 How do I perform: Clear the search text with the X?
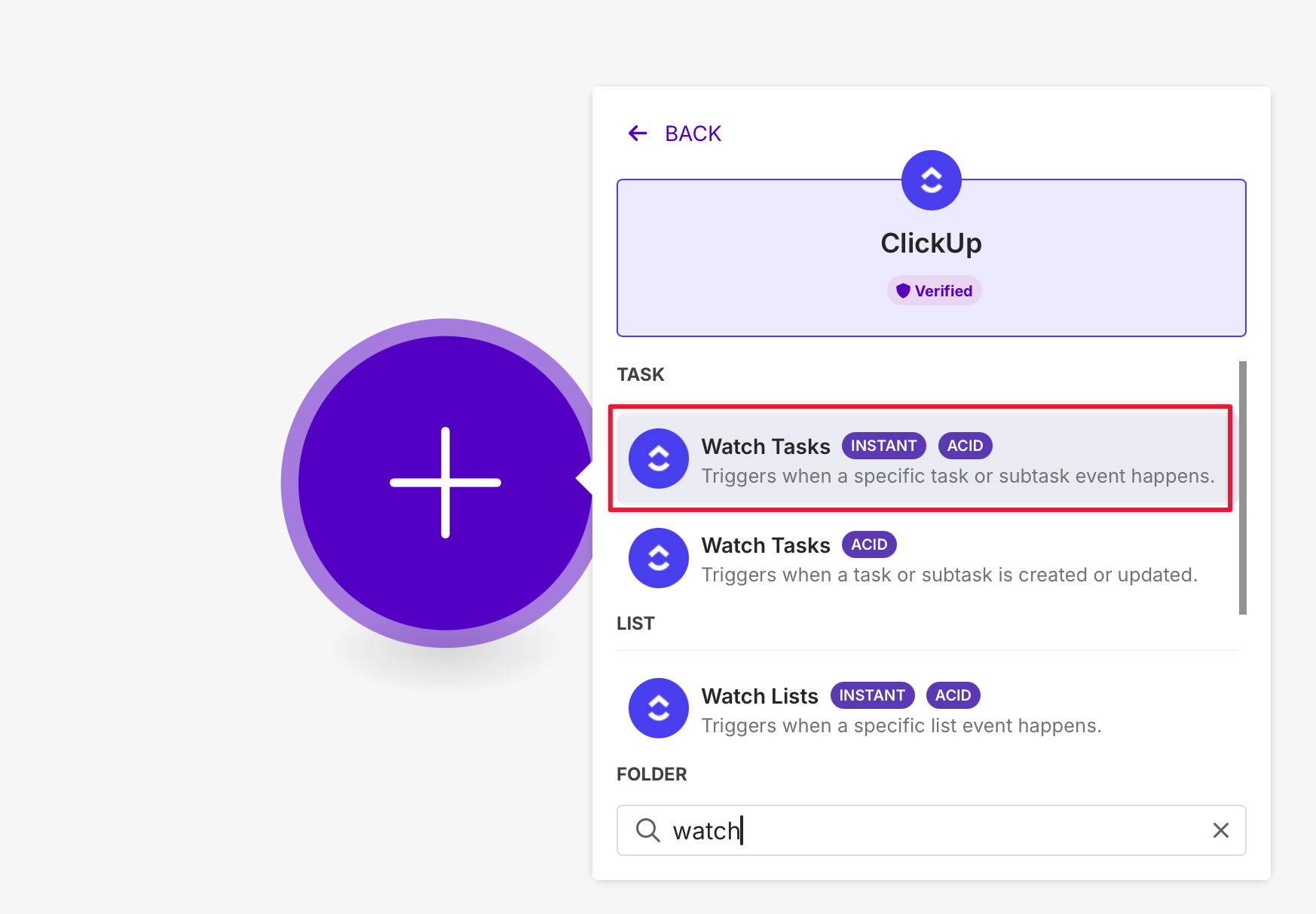coord(1220,830)
